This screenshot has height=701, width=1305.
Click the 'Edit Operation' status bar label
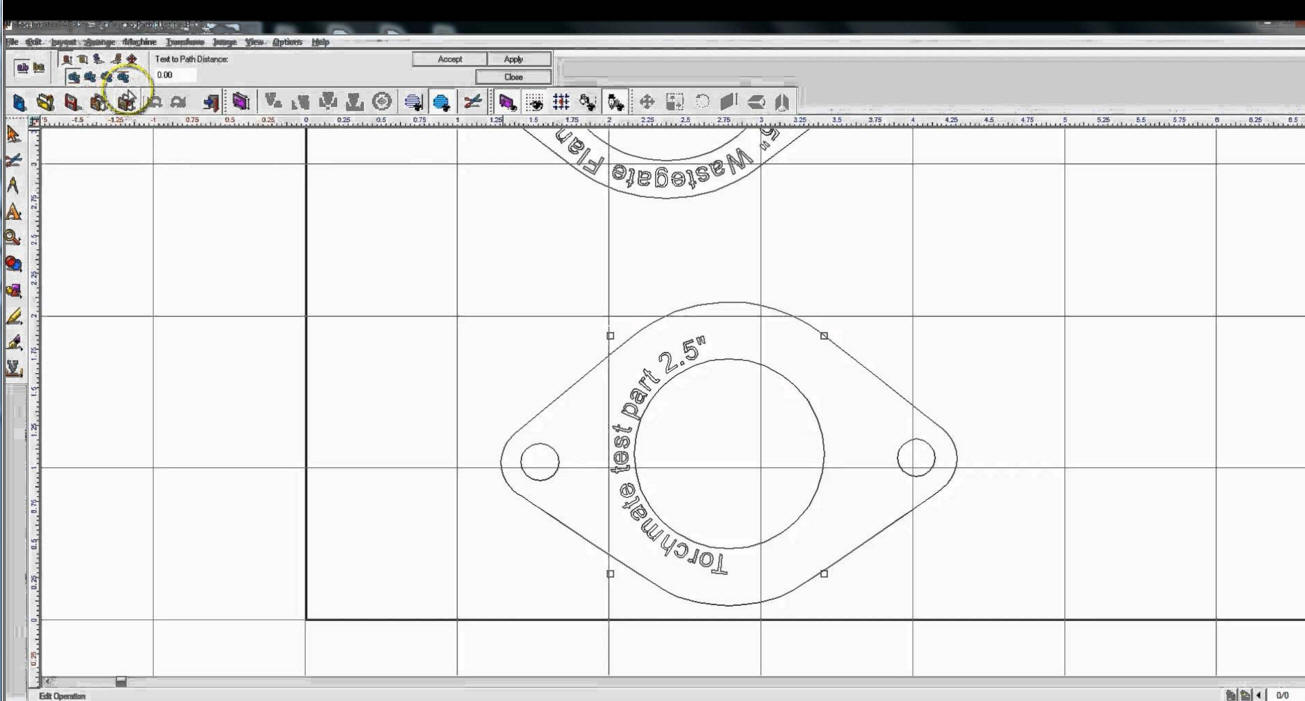[x=62, y=696]
